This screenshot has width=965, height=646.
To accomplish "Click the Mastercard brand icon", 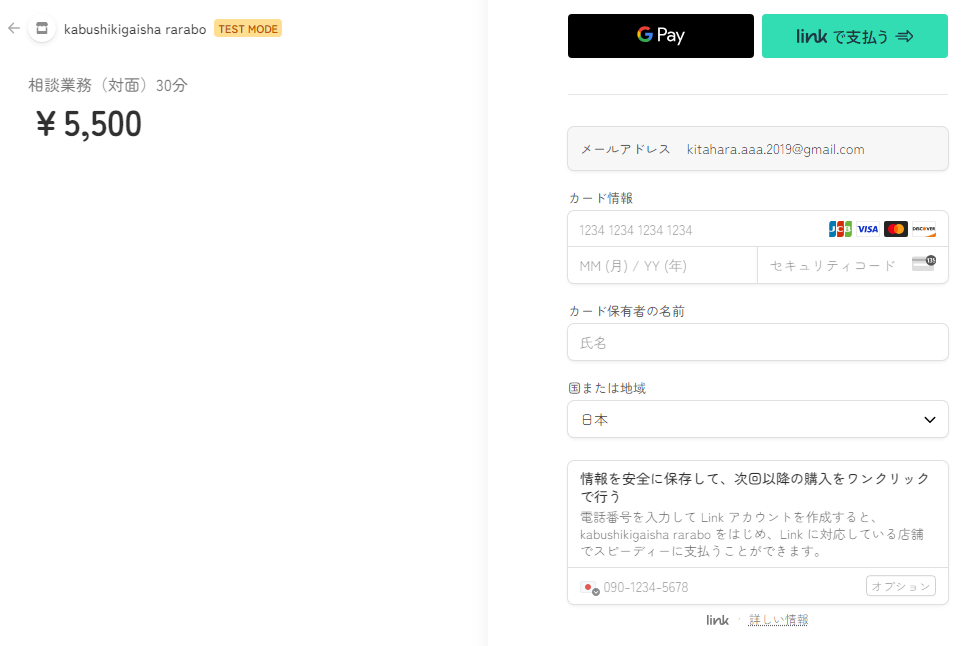I will pos(896,229).
